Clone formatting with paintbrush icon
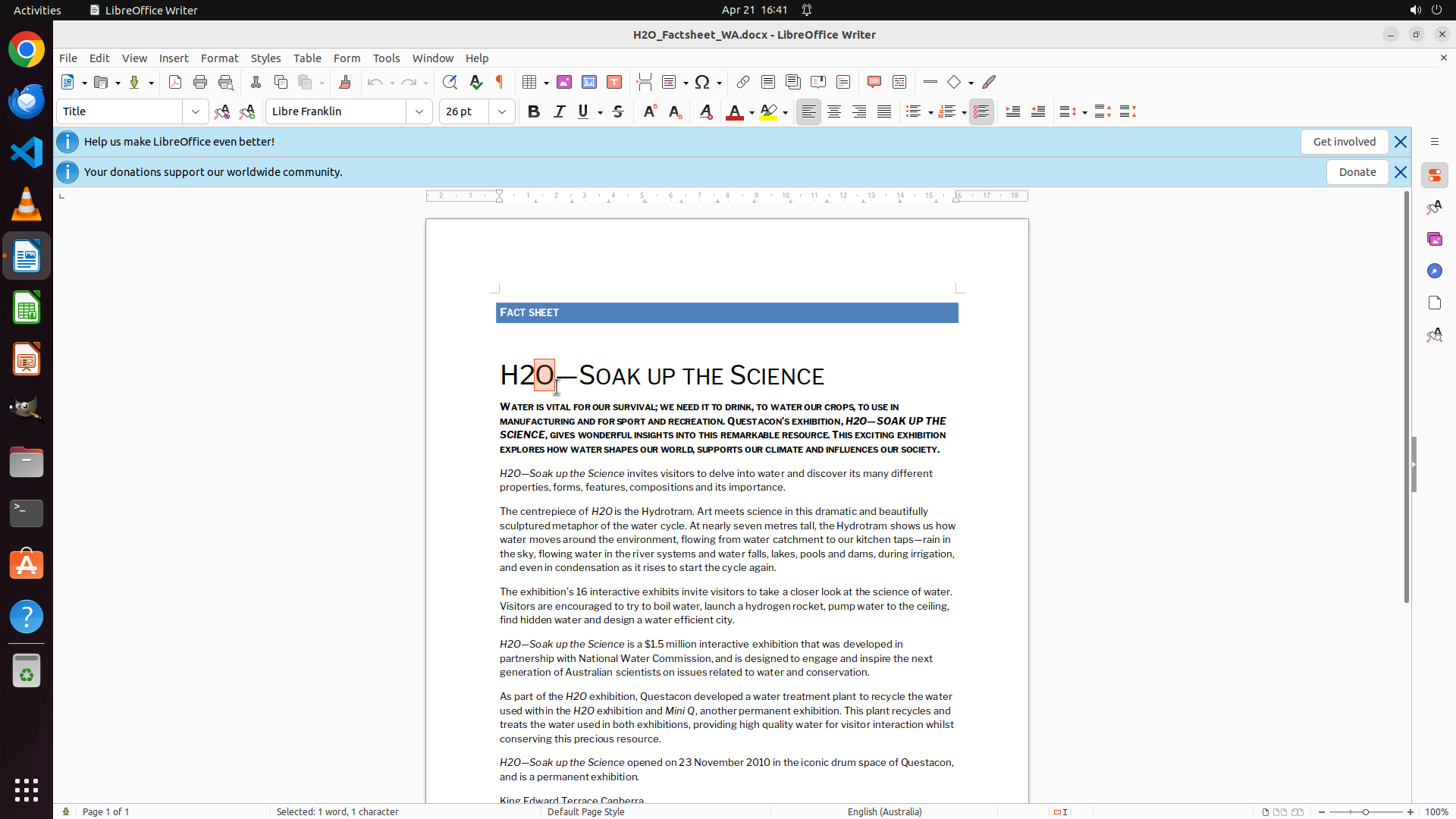Screen dimensions: 1456x819 click(x=345, y=82)
